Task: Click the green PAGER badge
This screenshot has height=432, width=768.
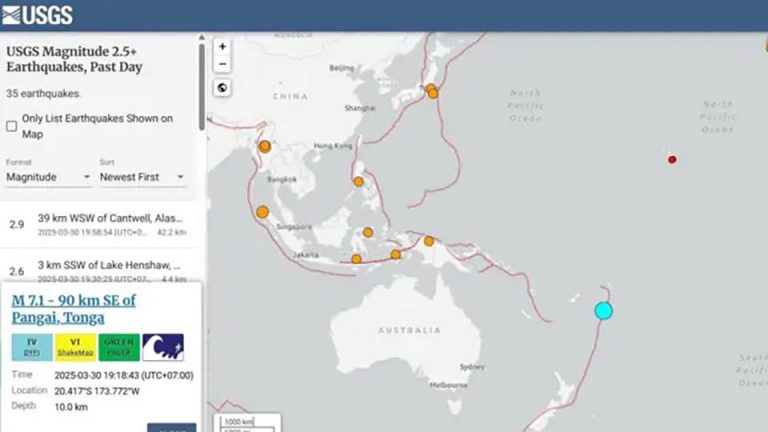Action: [119, 347]
